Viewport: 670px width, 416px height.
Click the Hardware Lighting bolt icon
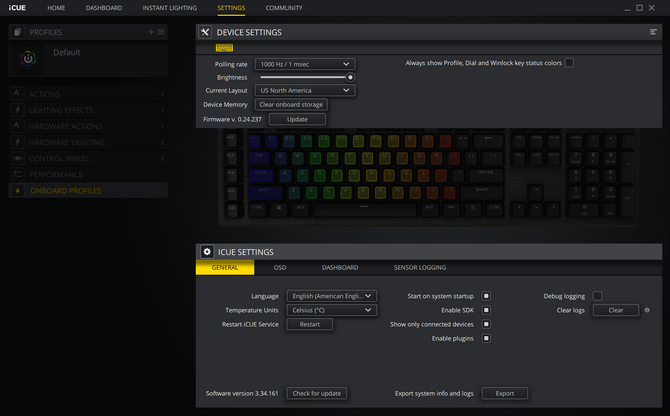[x=17, y=142]
